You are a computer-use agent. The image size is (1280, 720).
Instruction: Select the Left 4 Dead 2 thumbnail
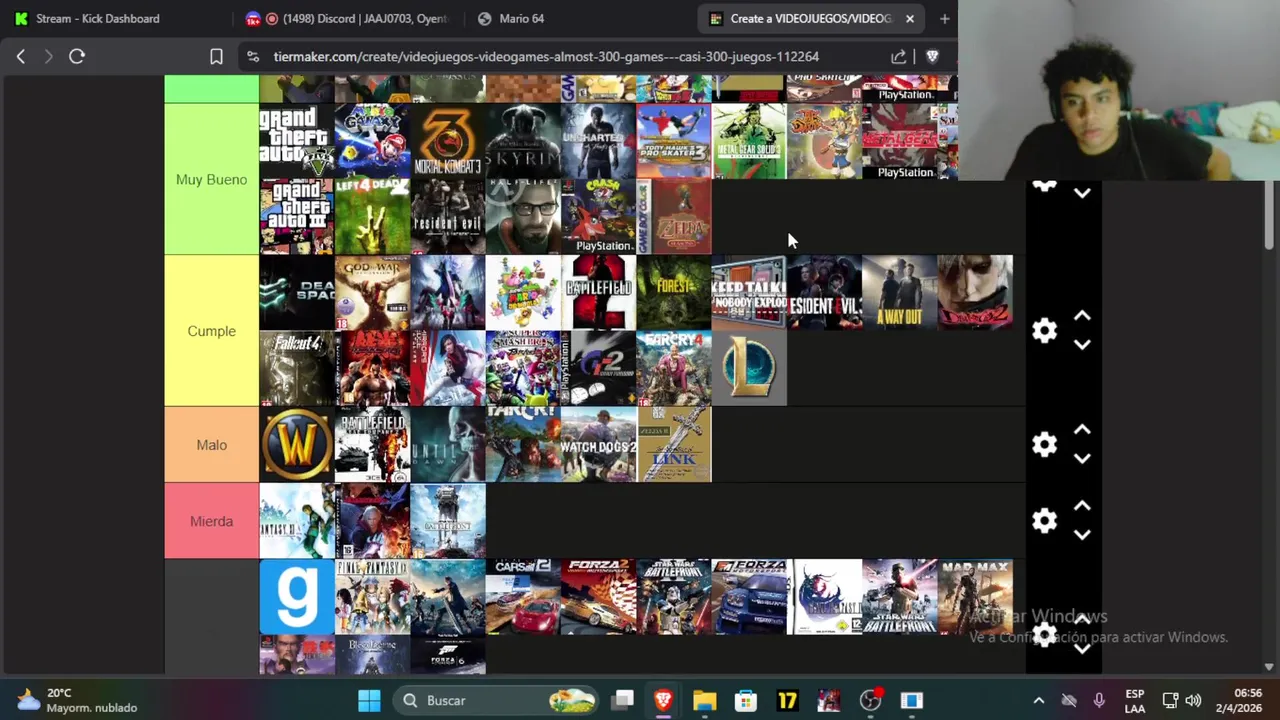(x=372, y=217)
